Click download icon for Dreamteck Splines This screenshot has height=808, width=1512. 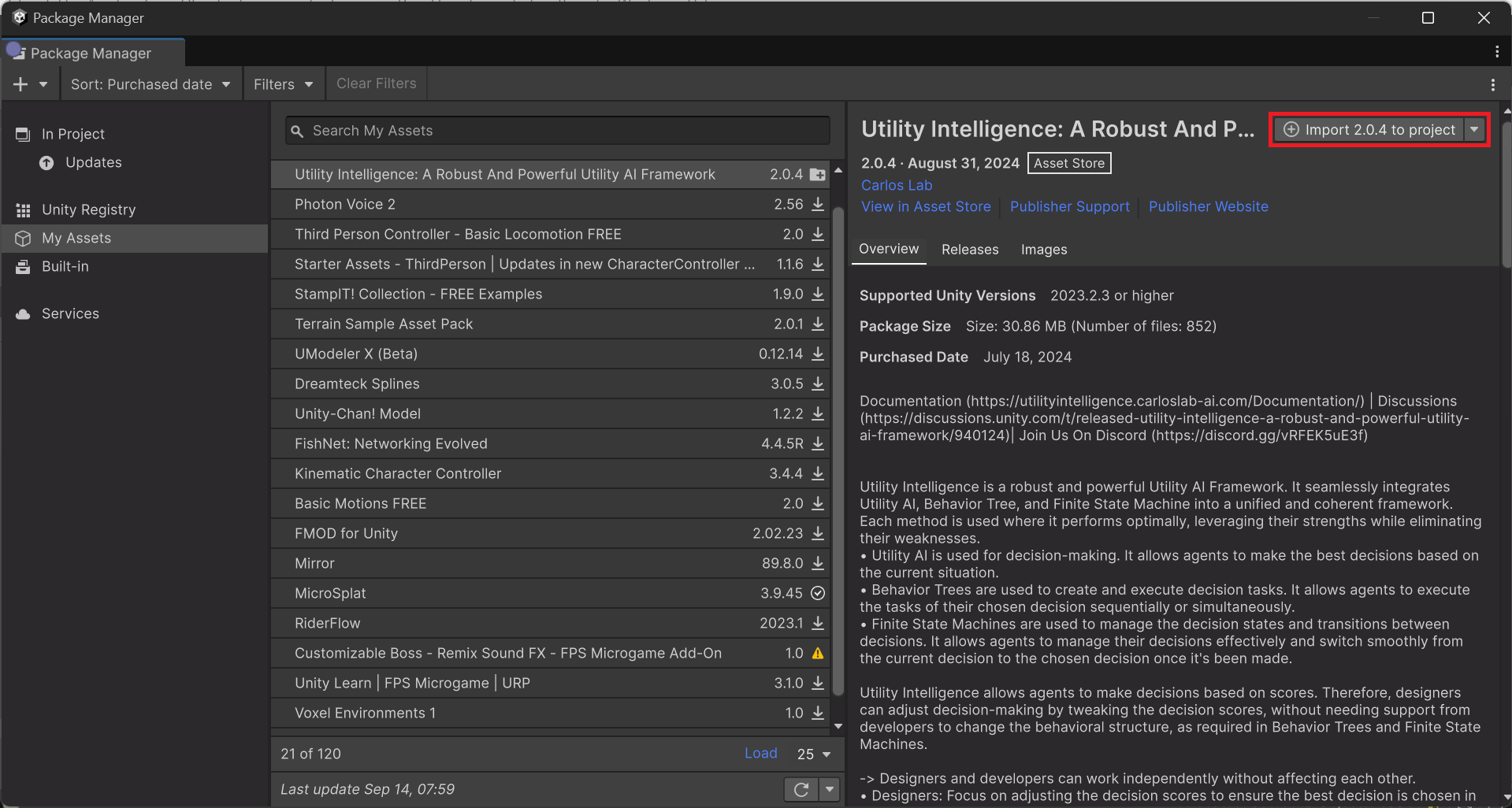[x=818, y=384]
